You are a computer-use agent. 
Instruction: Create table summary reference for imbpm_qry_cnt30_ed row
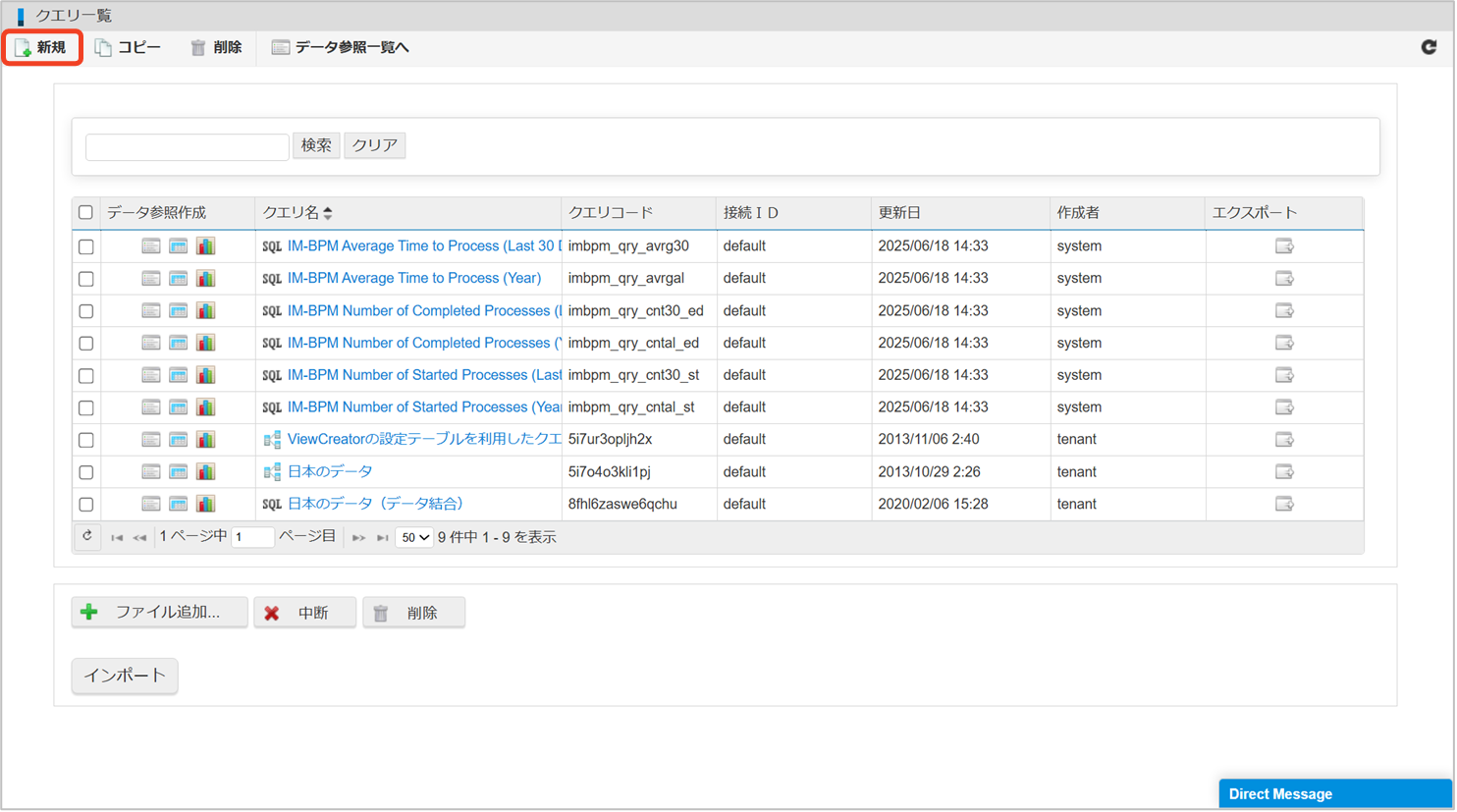tap(178, 311)
